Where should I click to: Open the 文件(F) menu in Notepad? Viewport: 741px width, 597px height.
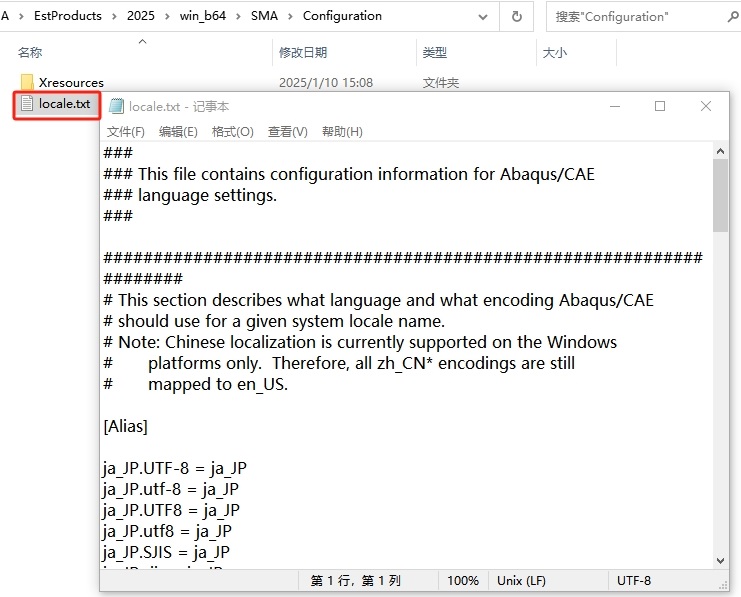126,132
